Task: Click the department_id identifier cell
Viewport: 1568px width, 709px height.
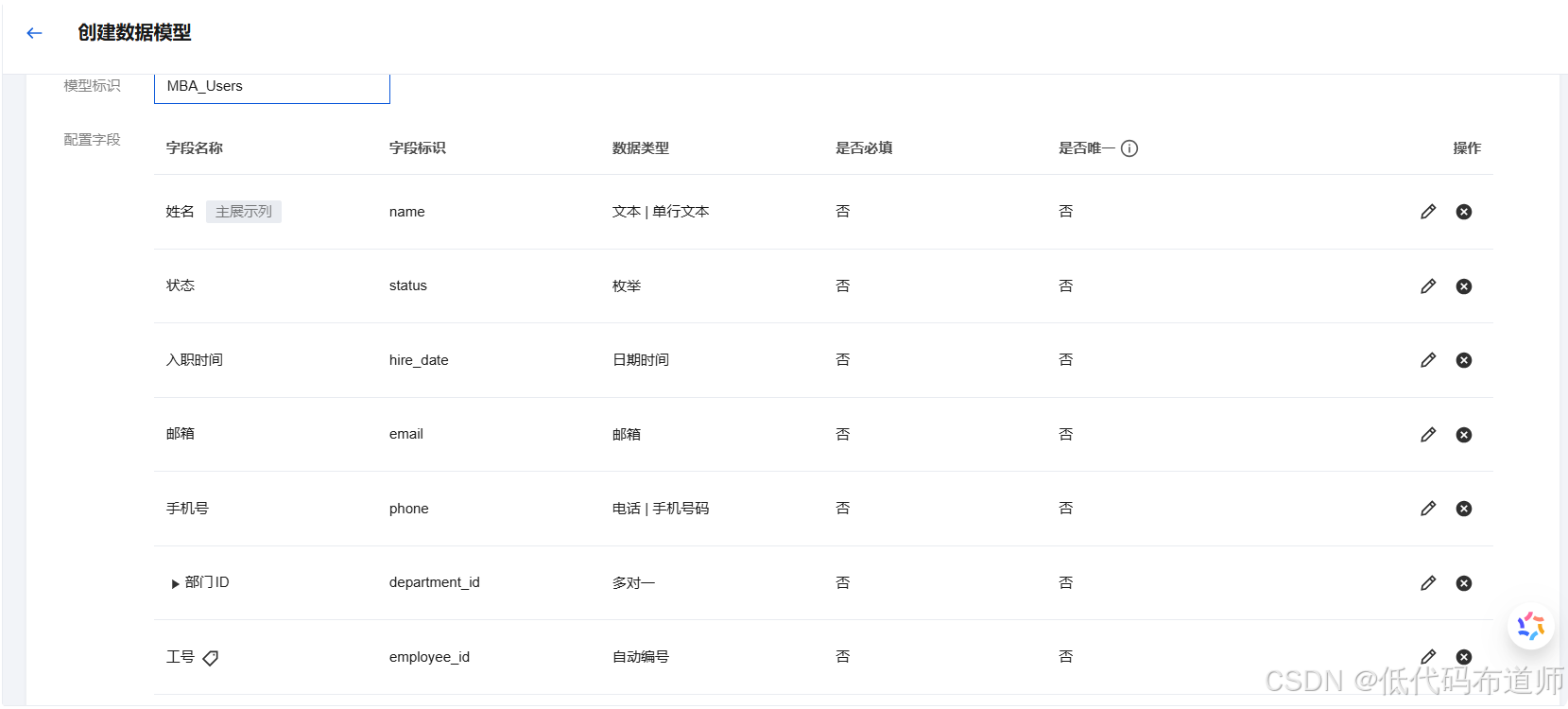Action: coord(435,582)
